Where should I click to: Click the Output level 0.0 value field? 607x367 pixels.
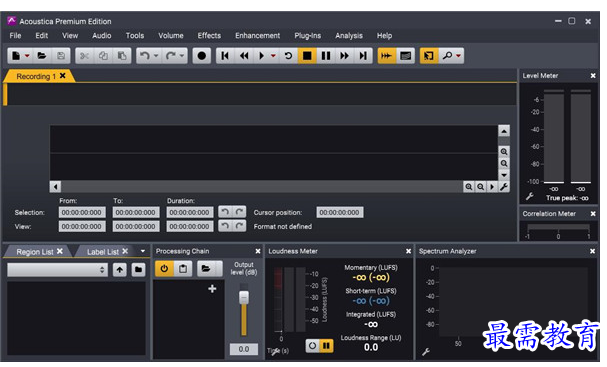coord(244,349)
